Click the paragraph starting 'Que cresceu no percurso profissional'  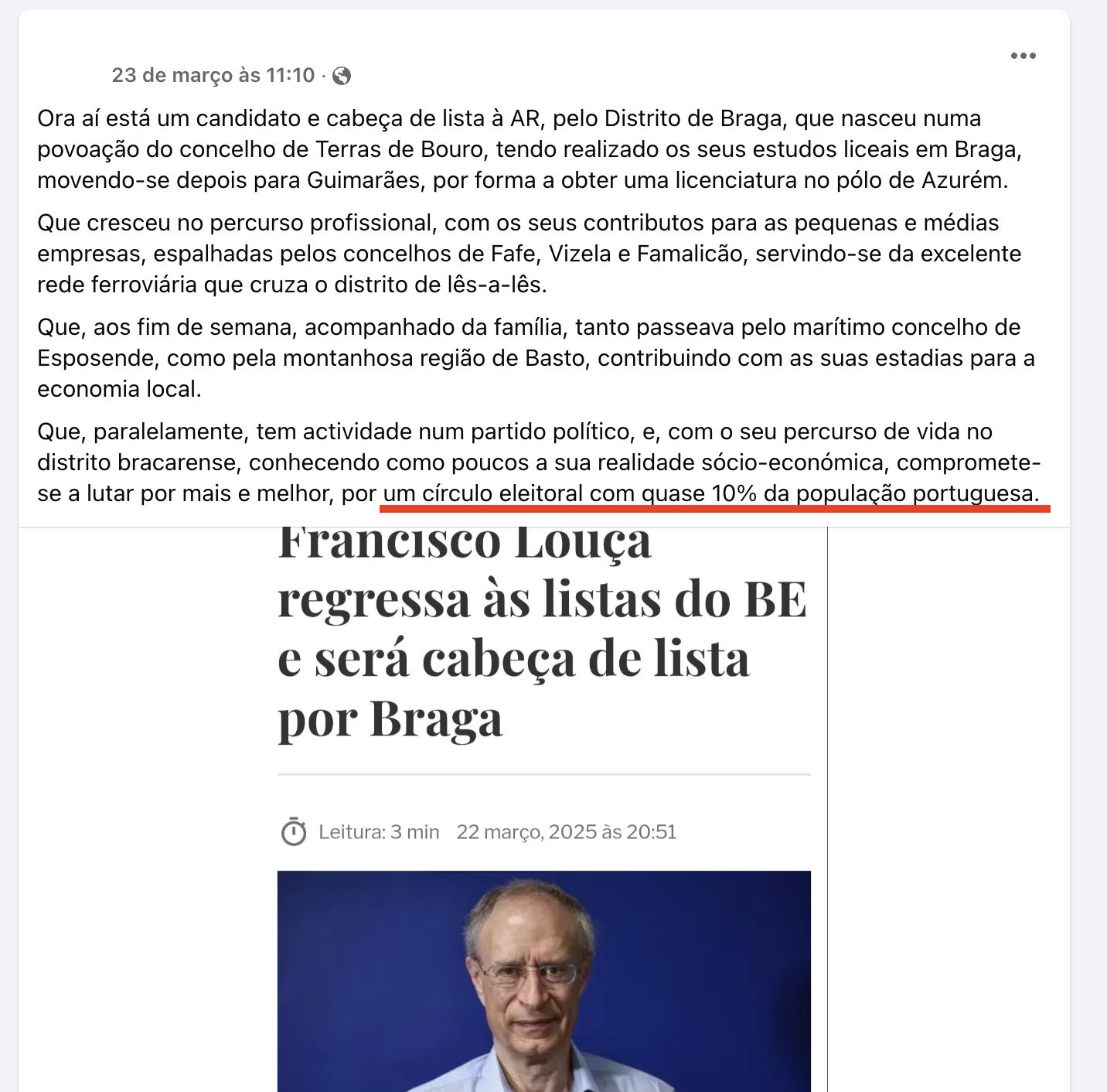pos(530,254)
